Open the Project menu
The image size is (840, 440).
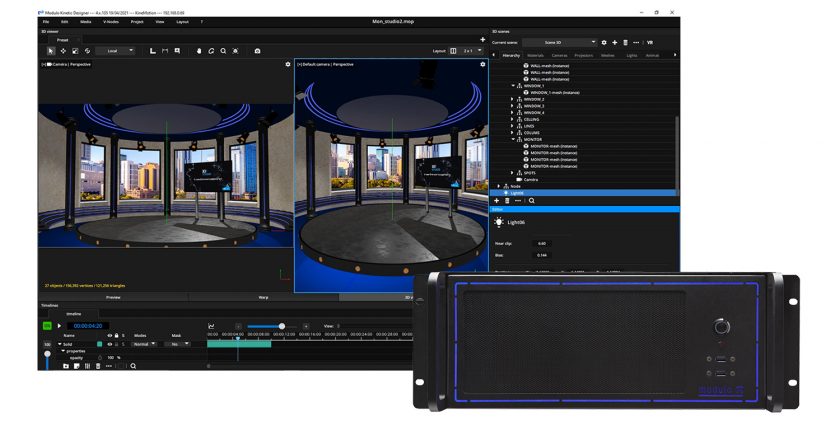137,22
